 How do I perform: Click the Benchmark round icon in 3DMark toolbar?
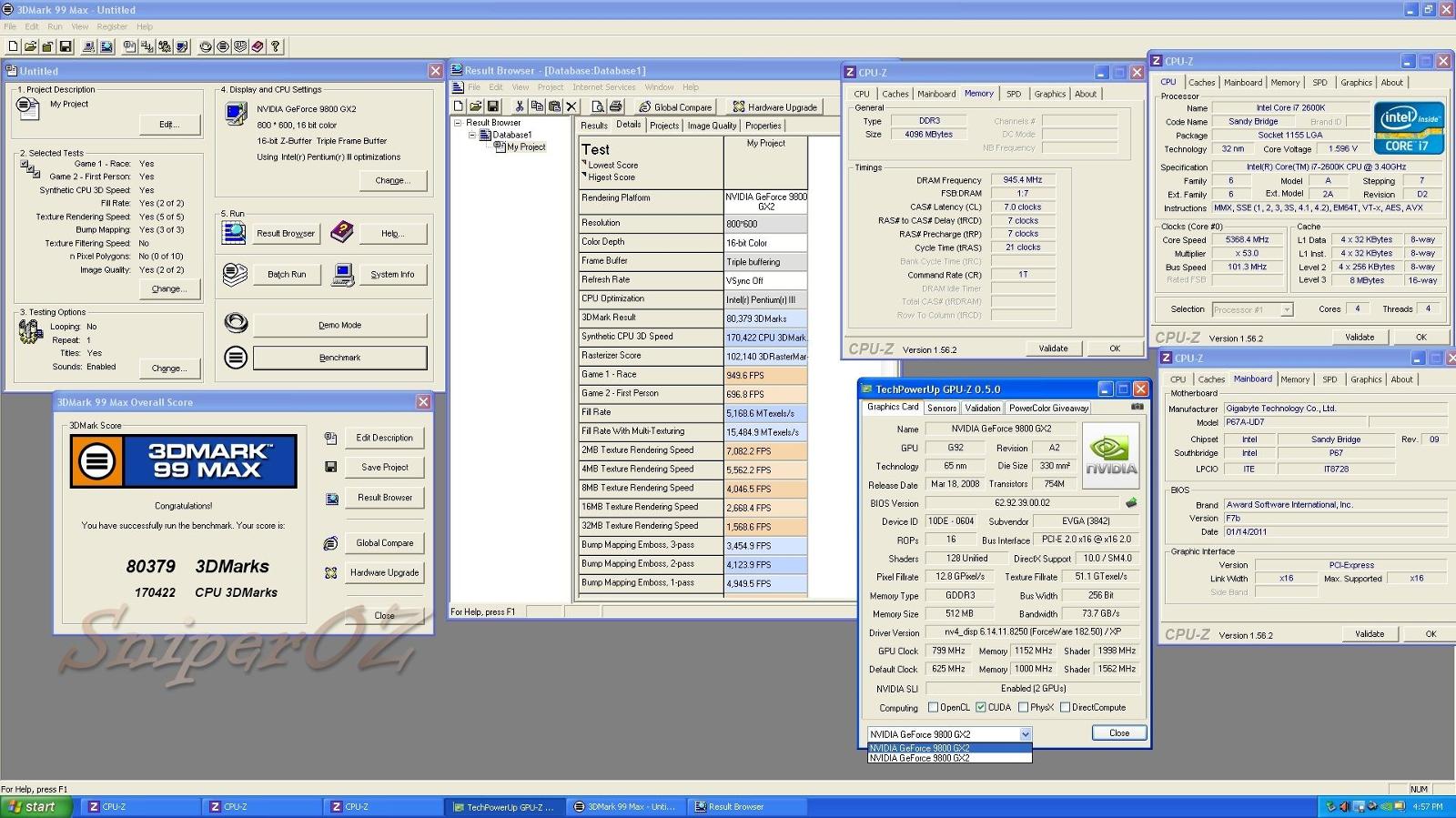pos(223,45)
